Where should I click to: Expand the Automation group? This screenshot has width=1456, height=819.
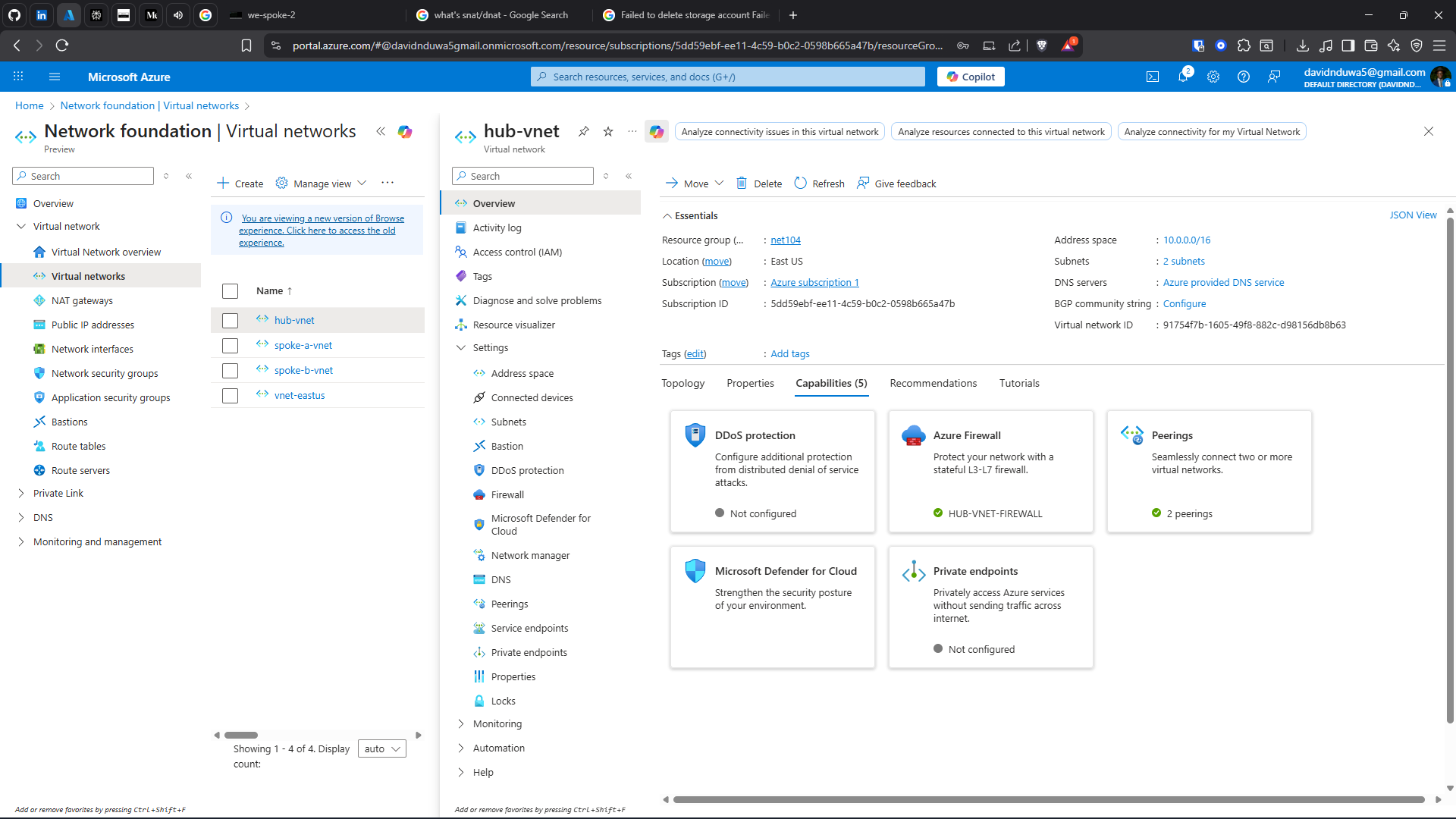pyautogui.click(x=460, y=748)
